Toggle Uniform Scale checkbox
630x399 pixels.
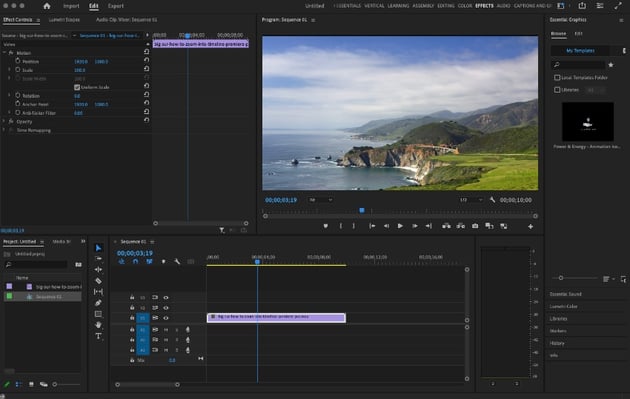77,87
